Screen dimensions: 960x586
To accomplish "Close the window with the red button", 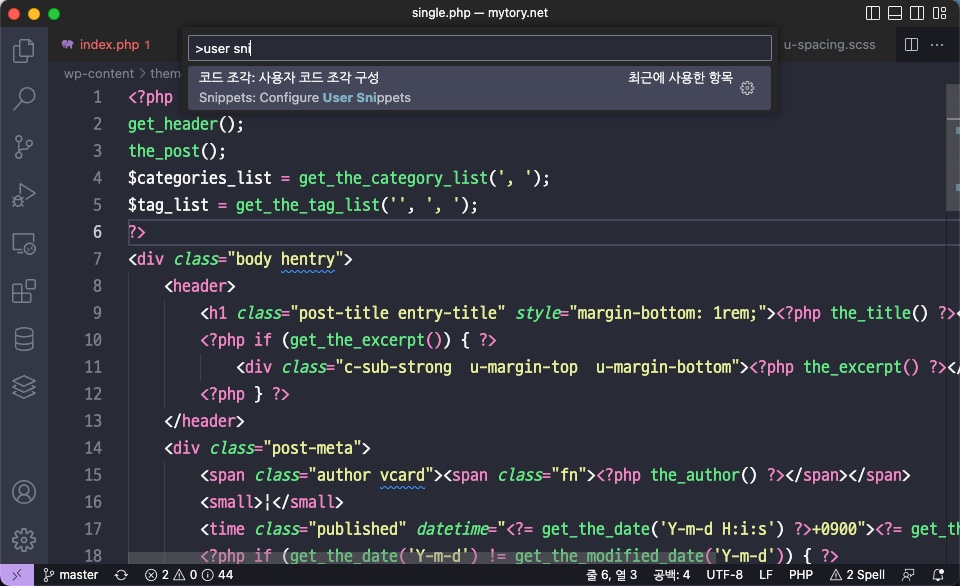I will [13, 13].
